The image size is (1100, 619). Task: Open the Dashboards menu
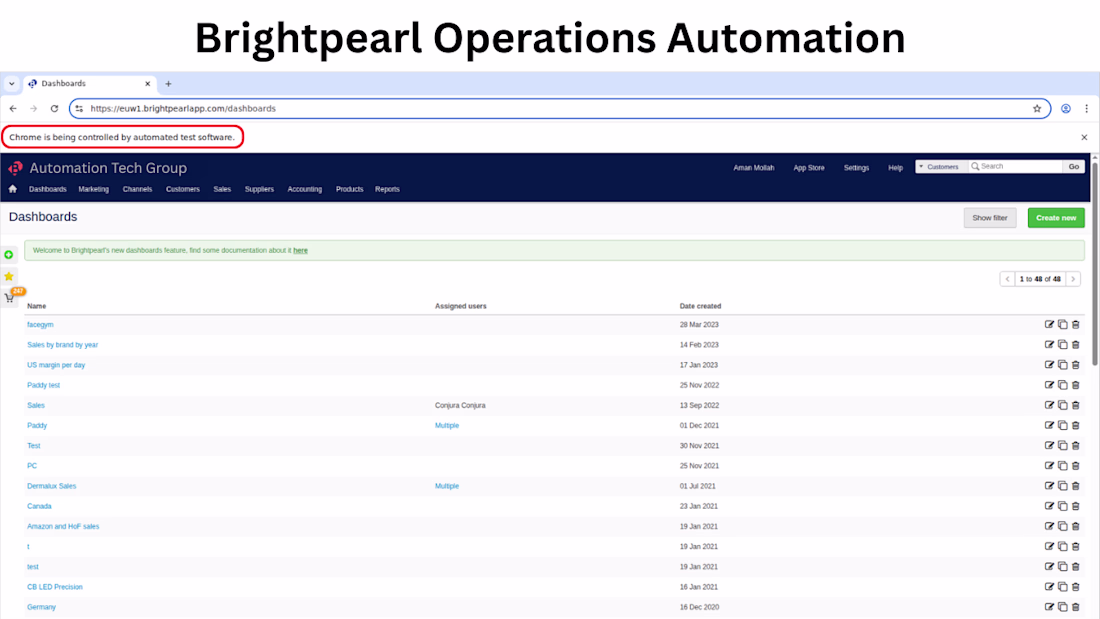tap(48, 189)
